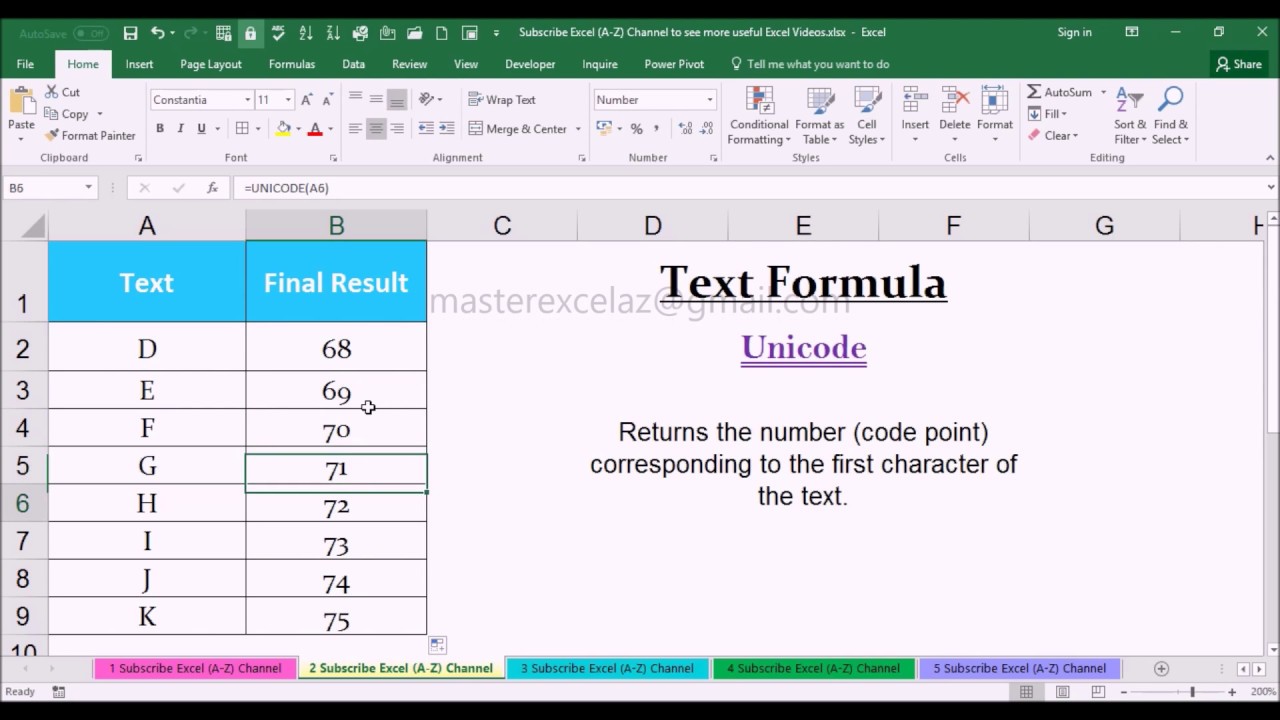Open the Sort & Filter menu
Viewport: 1280px width, 720px height.
click(1130, 116)
